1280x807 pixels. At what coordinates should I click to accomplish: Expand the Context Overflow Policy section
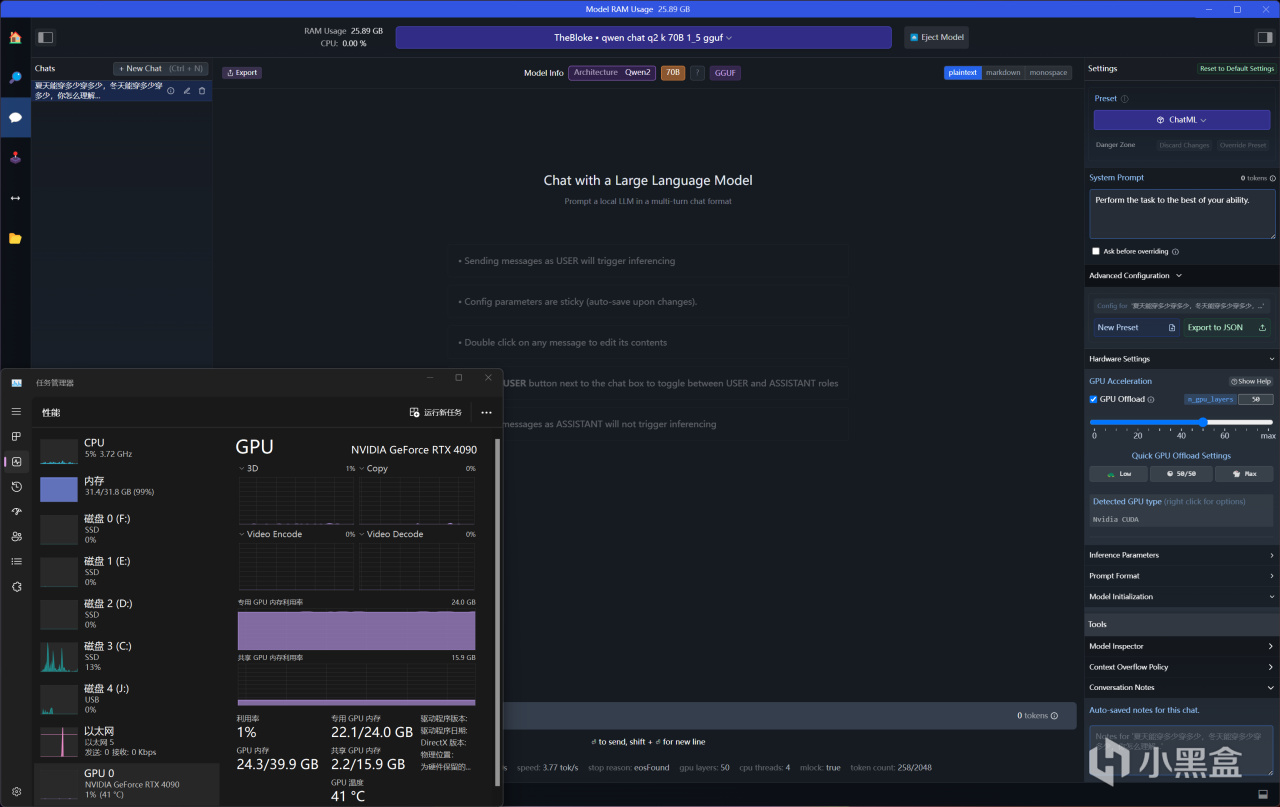click(1181, 667)
